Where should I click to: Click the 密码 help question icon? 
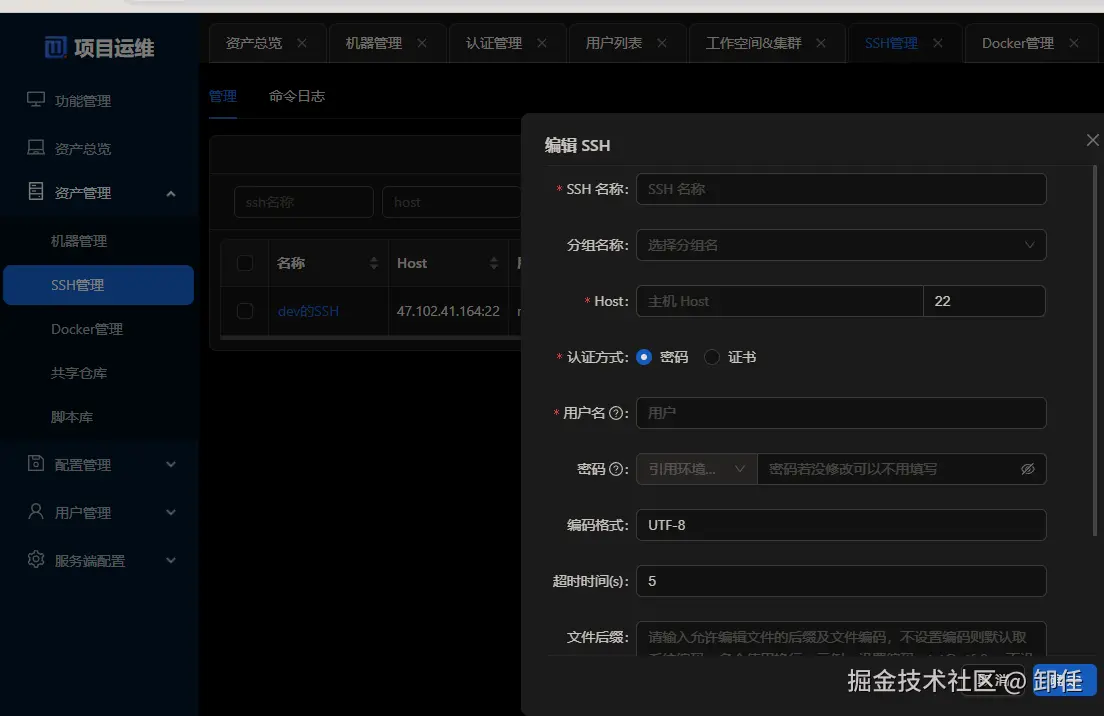[616, 469]
